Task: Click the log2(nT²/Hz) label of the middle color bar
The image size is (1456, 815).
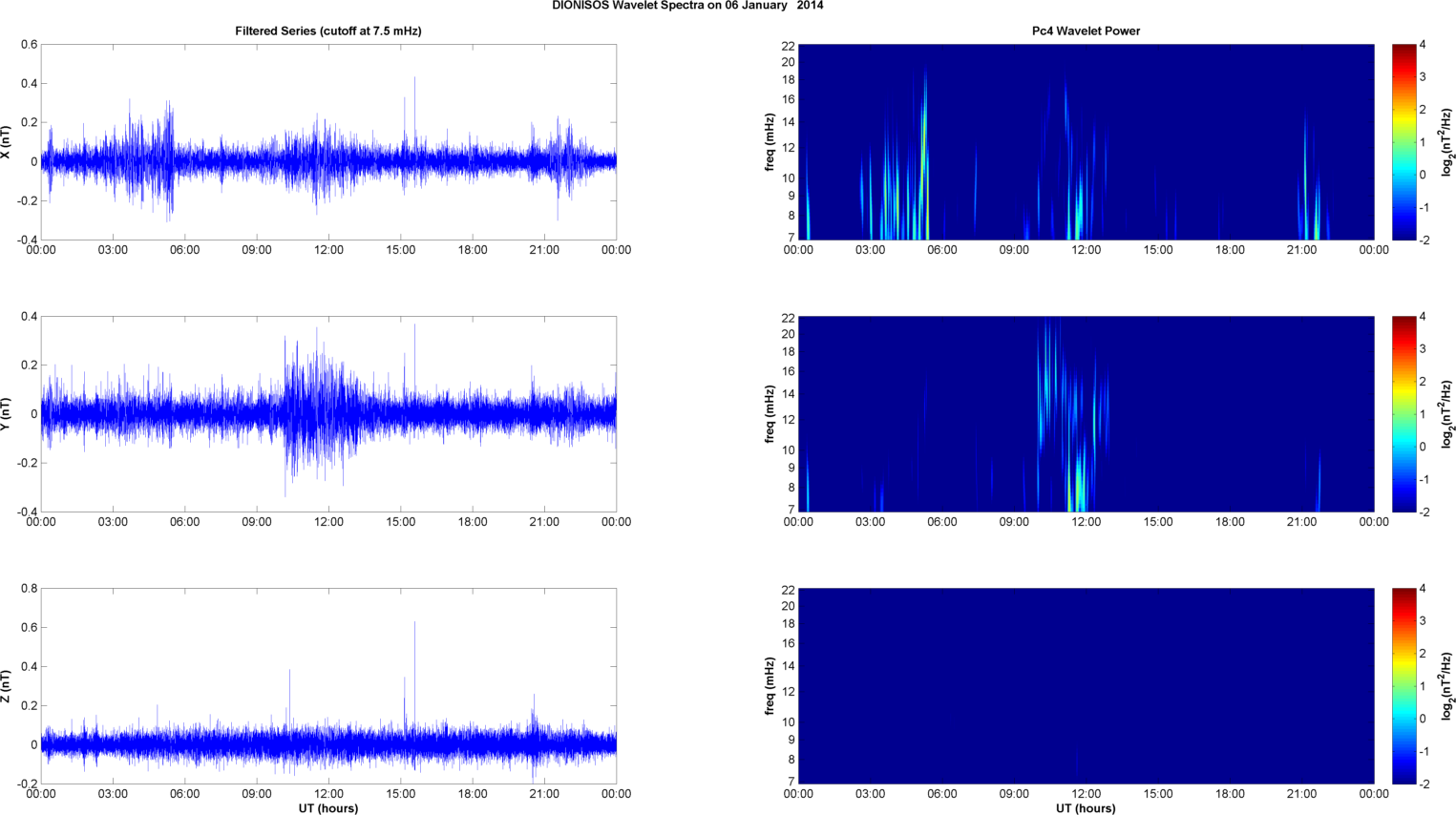Action: coord(1448,414)
